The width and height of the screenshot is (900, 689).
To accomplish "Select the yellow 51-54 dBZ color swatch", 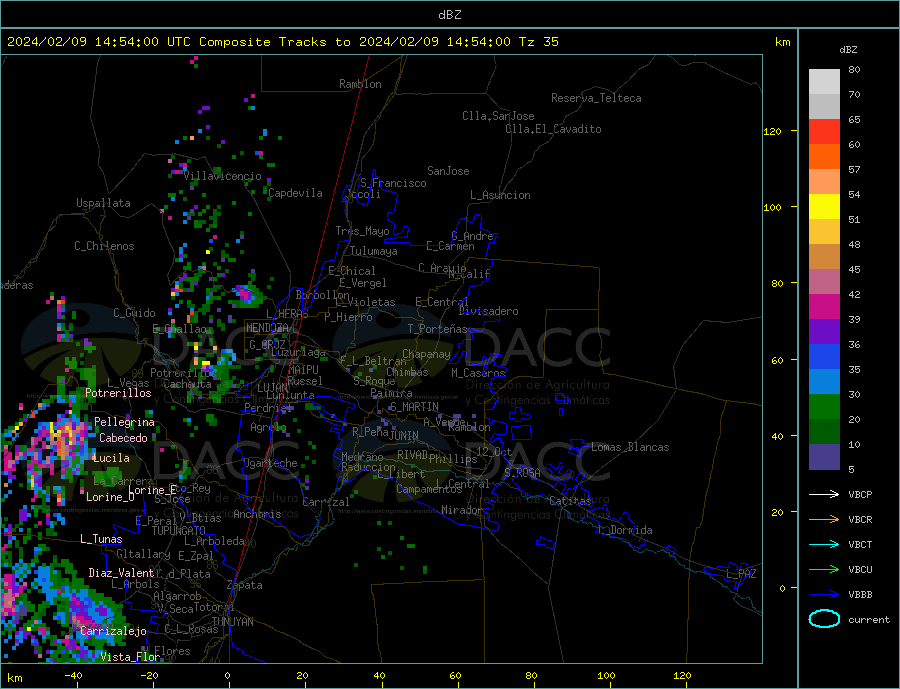I will tap(824, 207).
